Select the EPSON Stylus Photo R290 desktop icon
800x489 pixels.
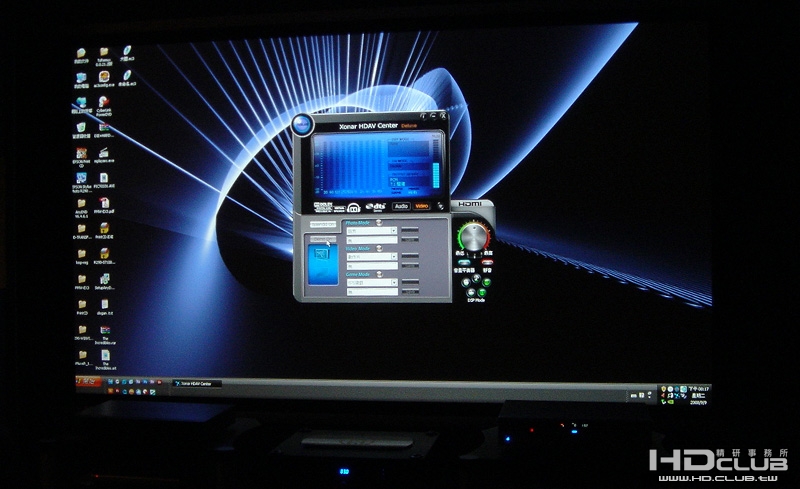click(81, 182)
